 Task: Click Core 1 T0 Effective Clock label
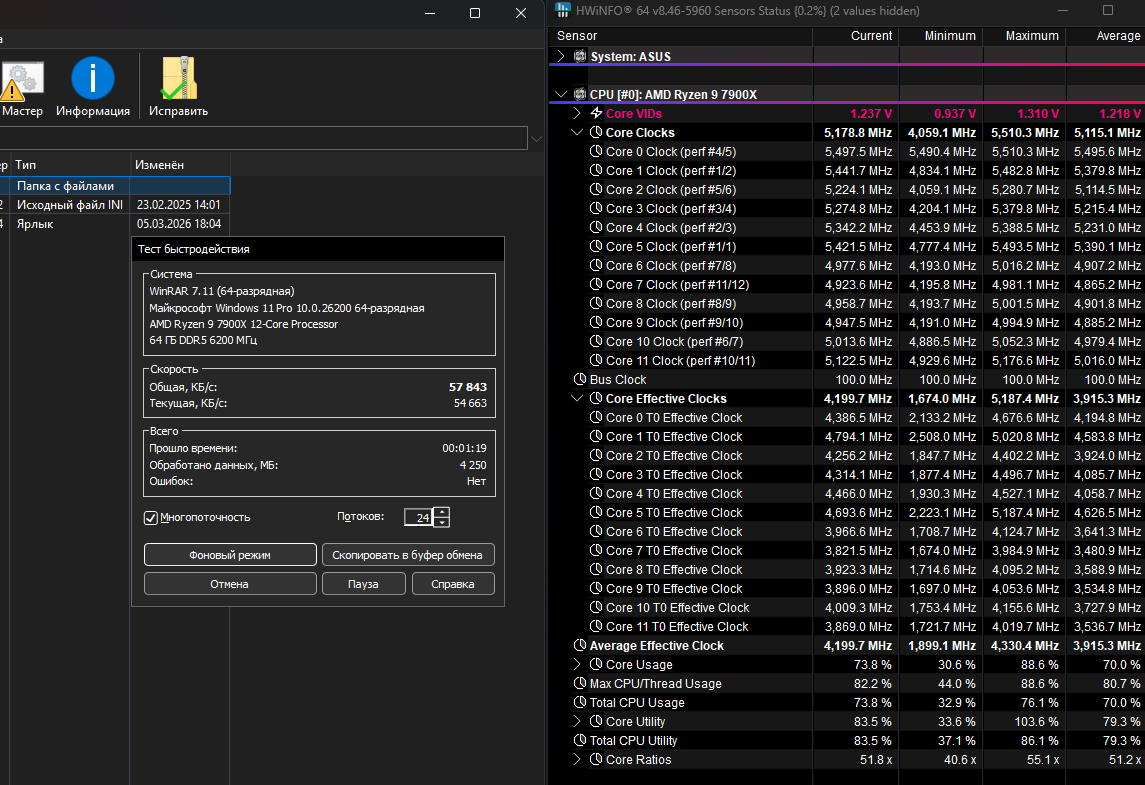[x=674, y=436]
